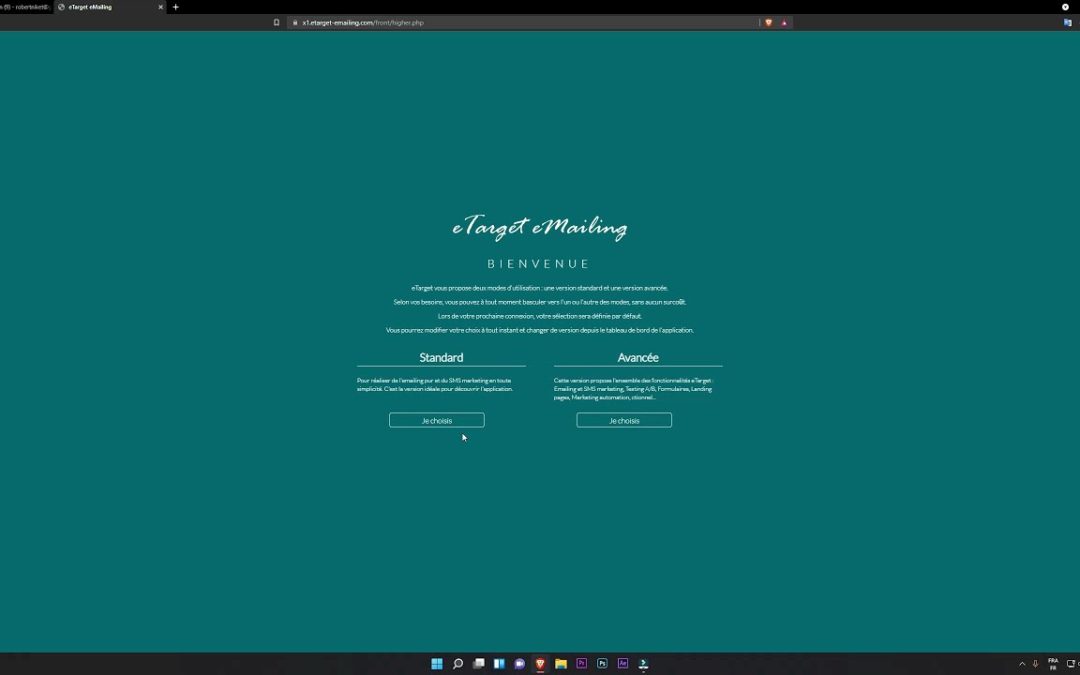Click the notification center icon in the tray
Image resolution: width=1080 pixels, height=675 pixels.
[x=1070, y=663]
